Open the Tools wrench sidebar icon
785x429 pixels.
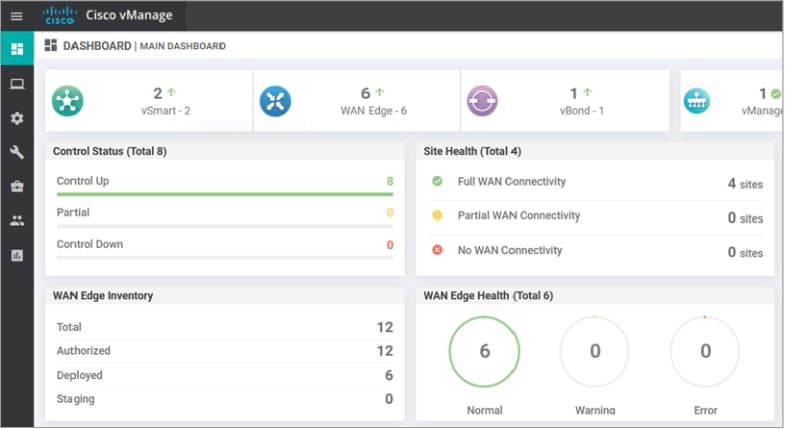(x=17, y=152)
